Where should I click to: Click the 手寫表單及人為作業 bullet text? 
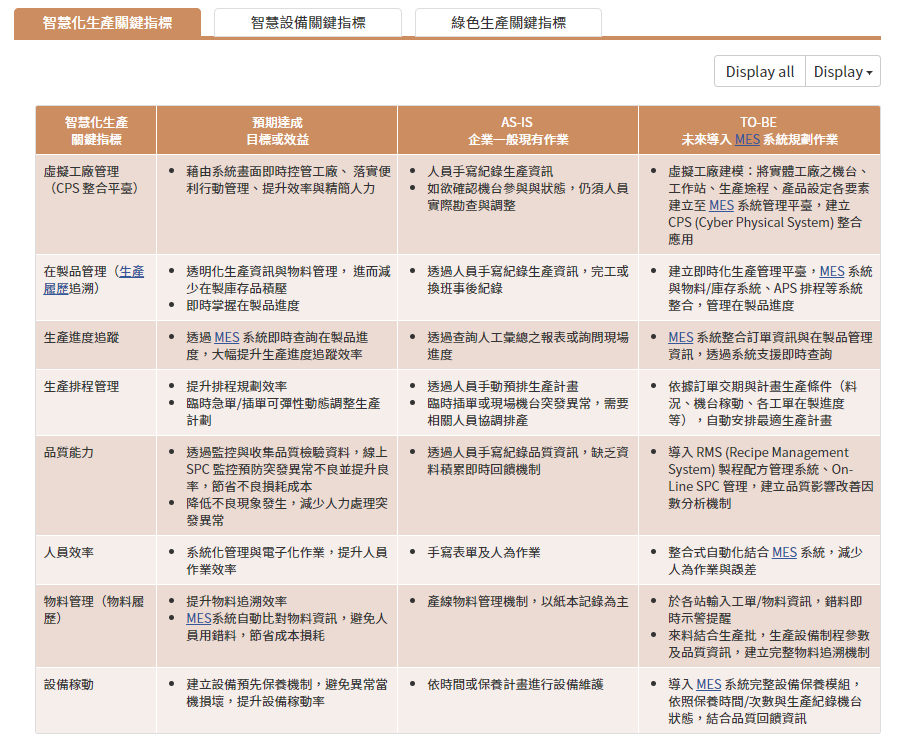coord(484,552)
